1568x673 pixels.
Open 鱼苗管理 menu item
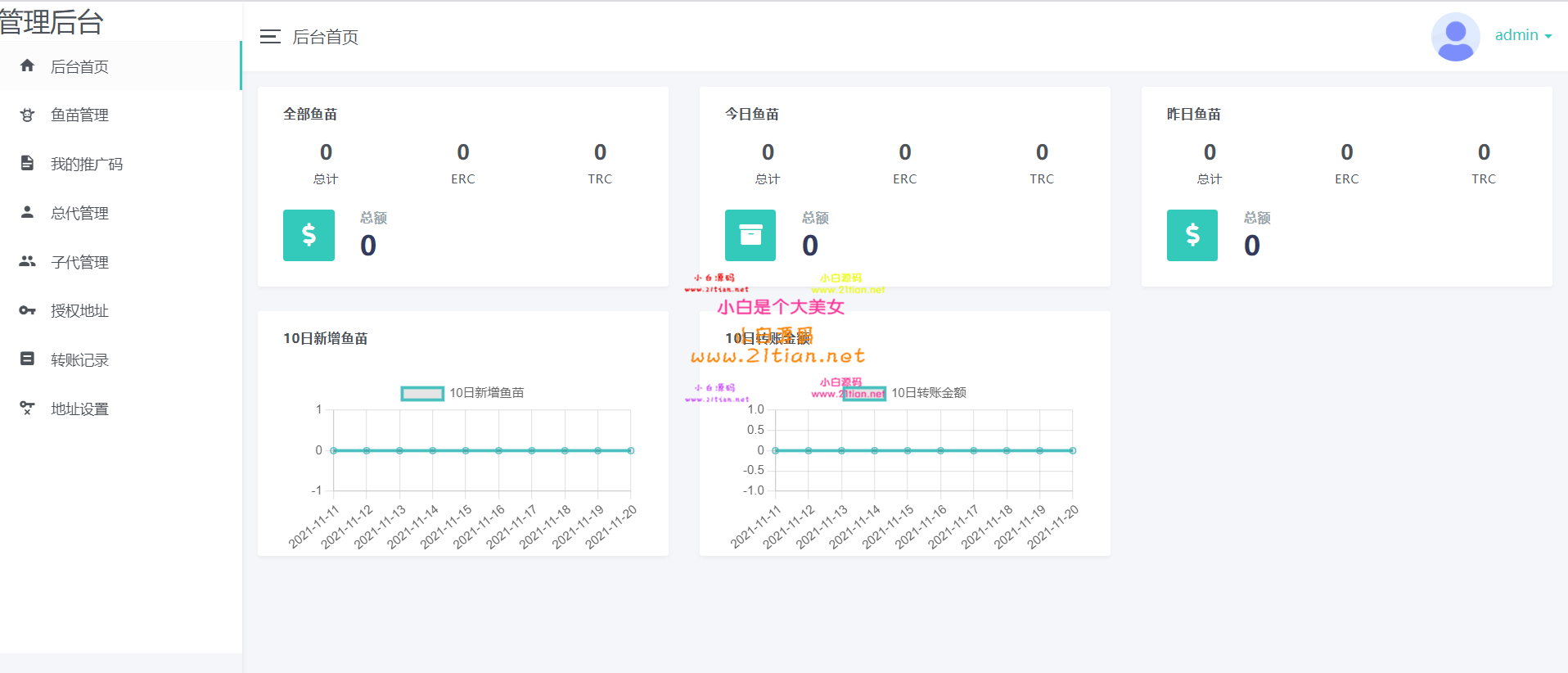click(x=79, y=115)
